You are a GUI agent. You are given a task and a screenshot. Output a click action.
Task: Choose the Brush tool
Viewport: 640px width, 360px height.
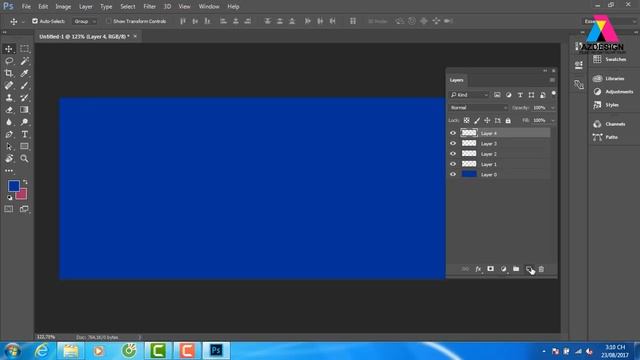[24, 86]
